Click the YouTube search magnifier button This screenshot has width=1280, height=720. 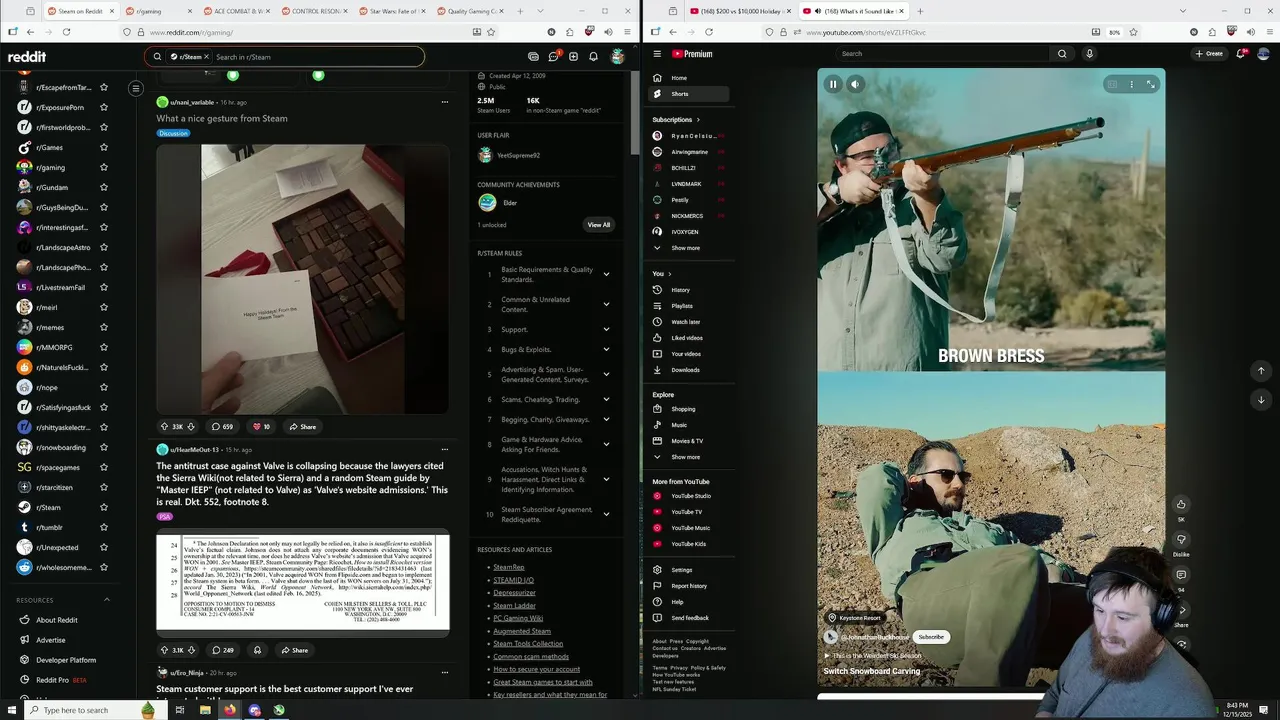[1062, 54]
